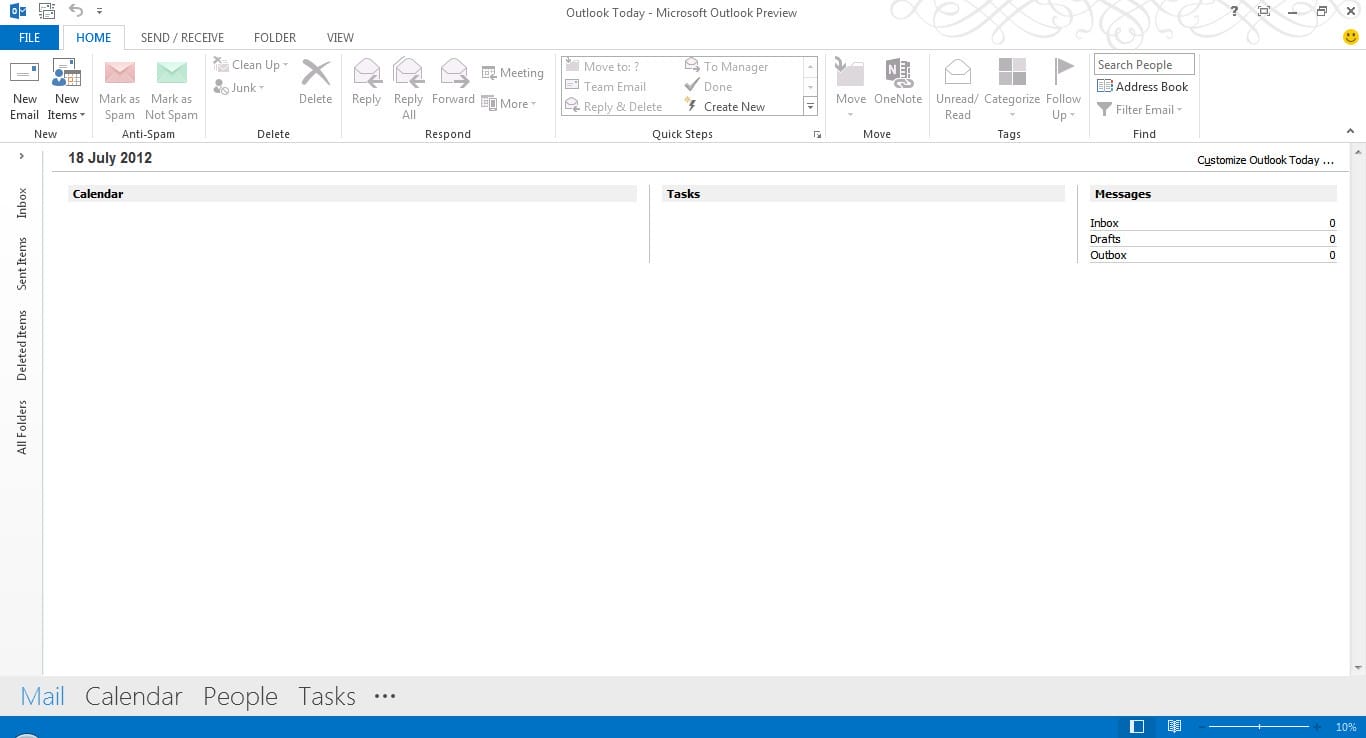Toggle Unread/Read status
This screenshot has width=1366, height=738.
[x=957, y=89]
